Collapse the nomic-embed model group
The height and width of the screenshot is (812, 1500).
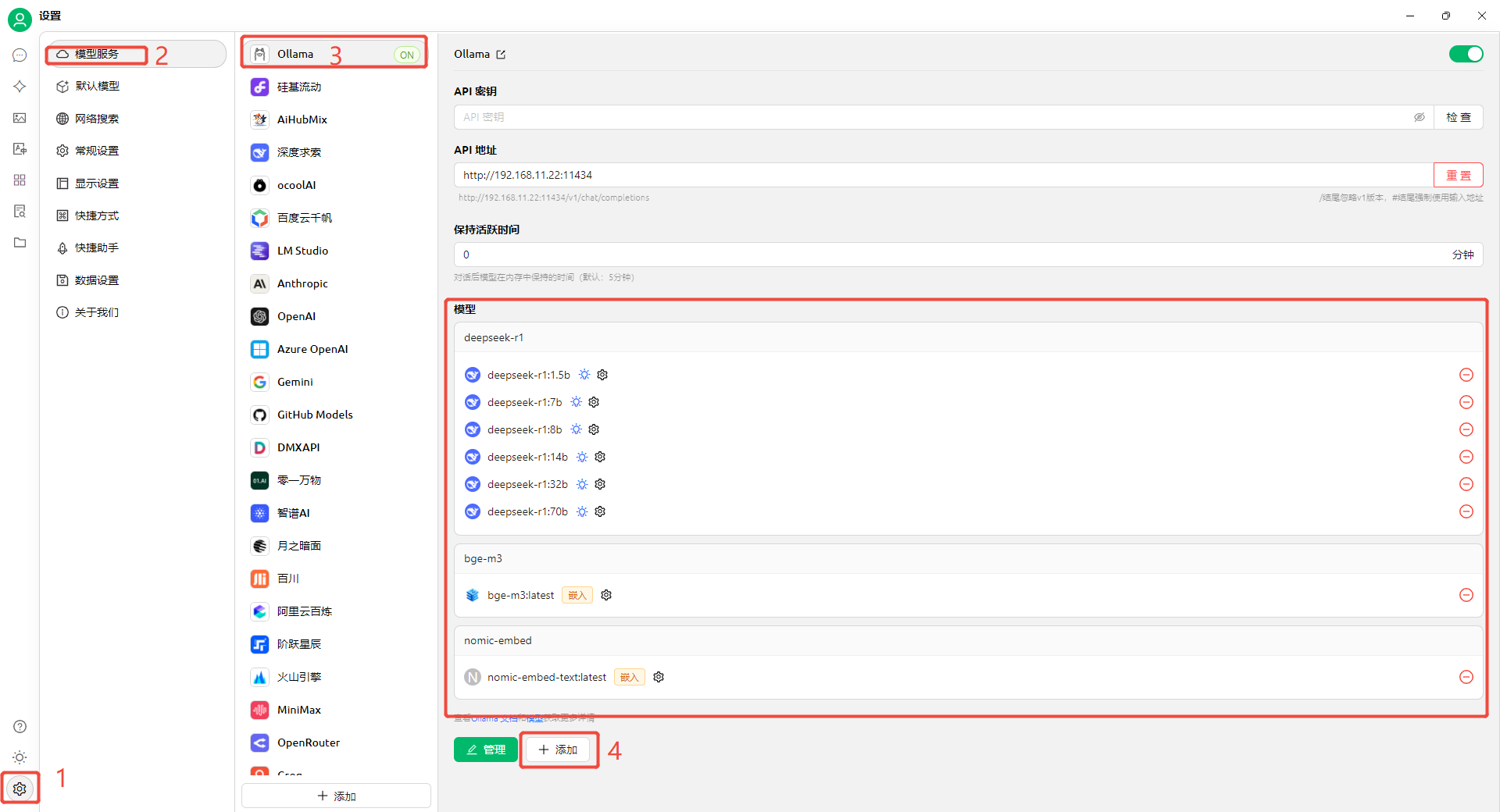click(x=968, y=640)
